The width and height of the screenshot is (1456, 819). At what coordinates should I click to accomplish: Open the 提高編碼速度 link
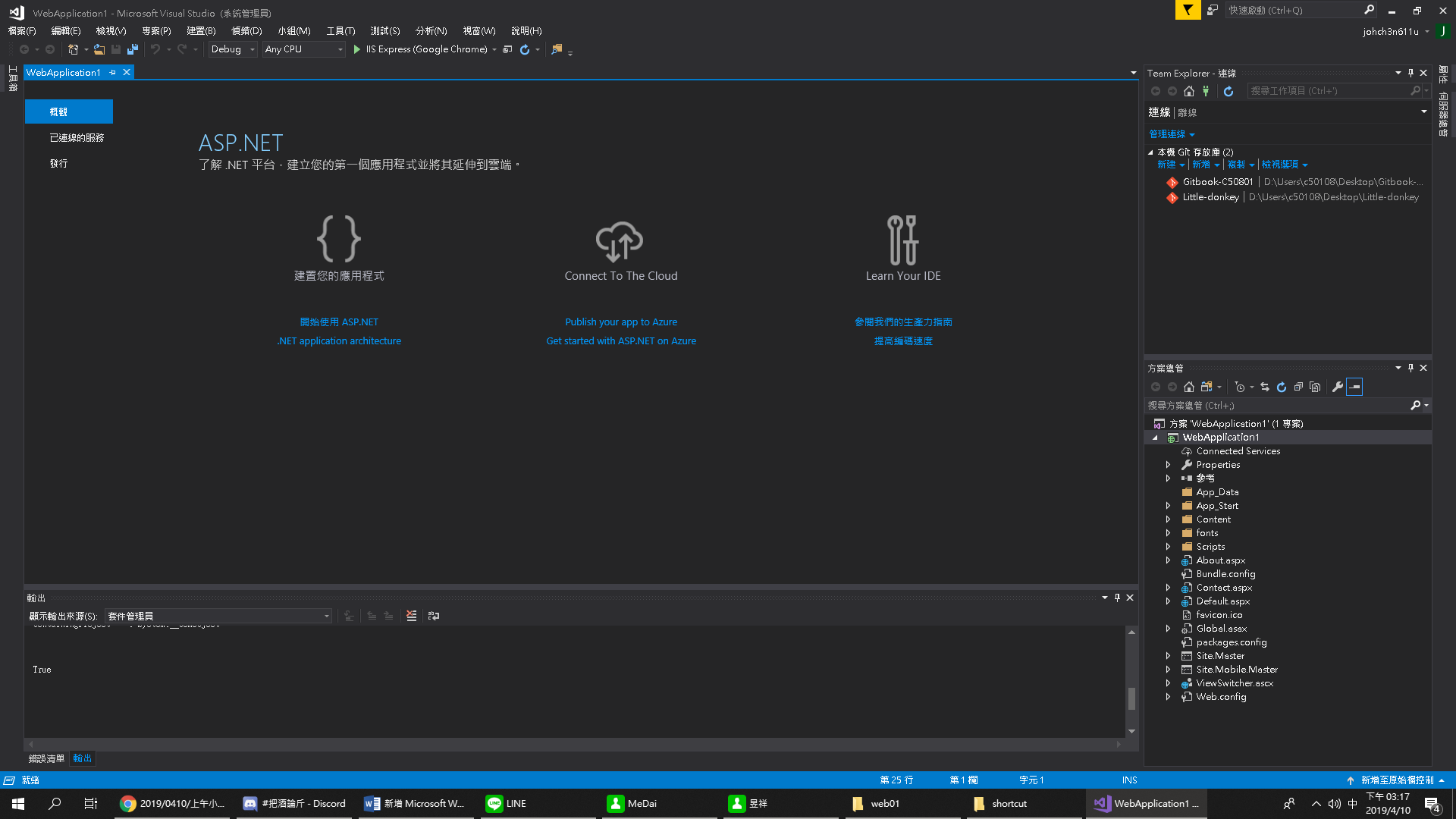tap(903, 341)
